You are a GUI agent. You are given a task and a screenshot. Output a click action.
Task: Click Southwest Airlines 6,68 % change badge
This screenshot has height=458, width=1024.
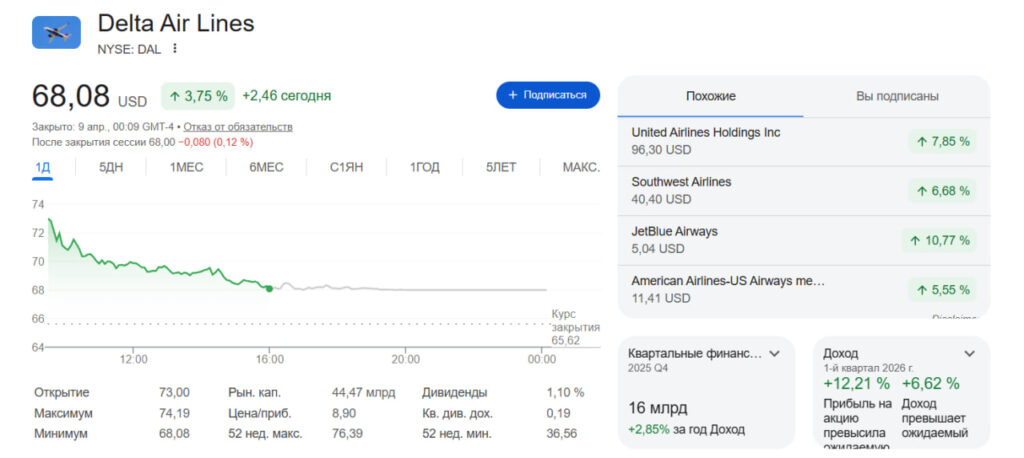tap(941, 191)
